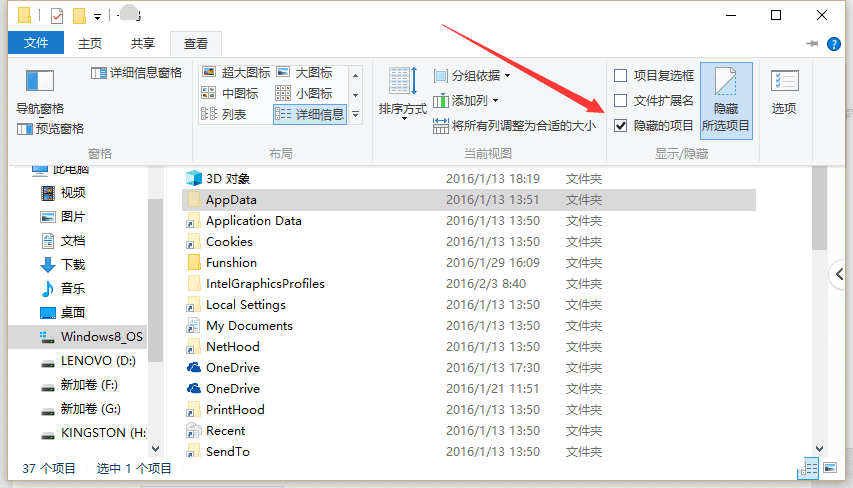Open Explorer Help via question mark icon

point(833,44)
